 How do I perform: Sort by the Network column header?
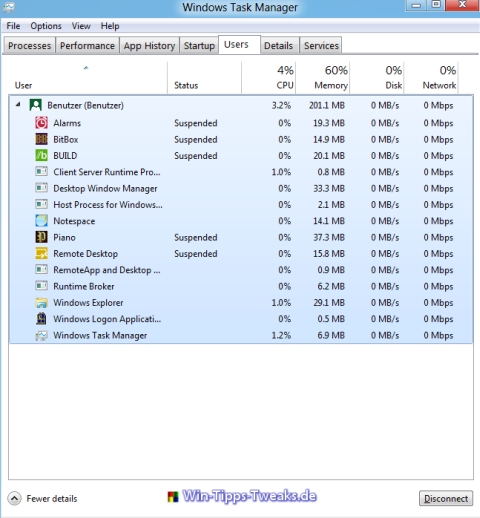pos(431,78)
